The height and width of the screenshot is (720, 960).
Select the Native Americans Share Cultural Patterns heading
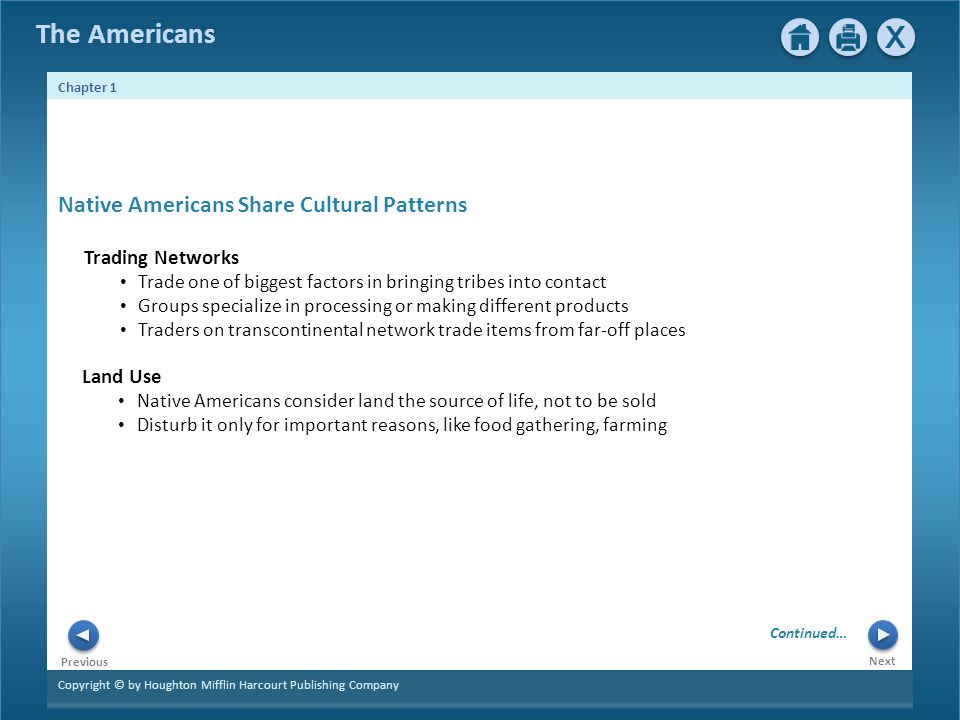(x=263, y=204)
